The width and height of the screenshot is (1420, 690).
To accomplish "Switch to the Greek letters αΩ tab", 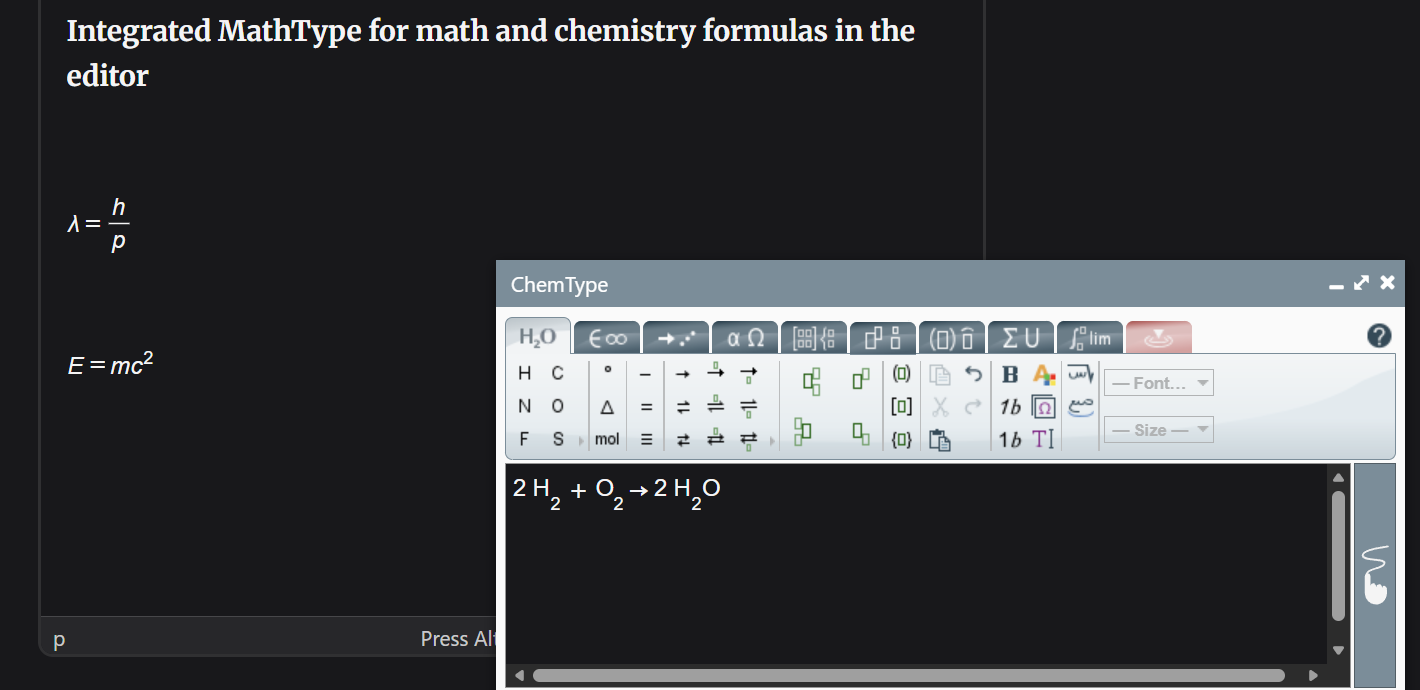I will (745, 338).
